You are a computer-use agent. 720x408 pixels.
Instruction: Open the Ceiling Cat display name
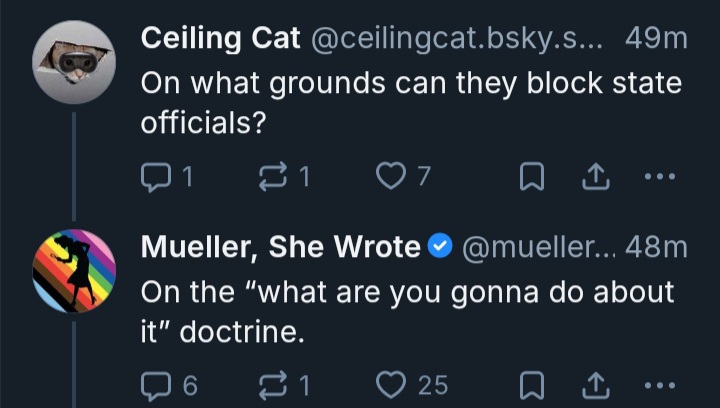(x=221, y=38)
